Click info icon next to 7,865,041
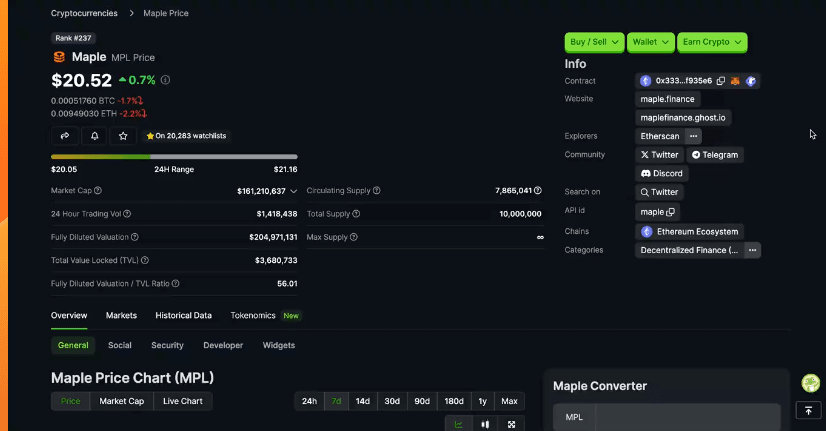Viewport: 826px width, 431px height. coord(538,191)
